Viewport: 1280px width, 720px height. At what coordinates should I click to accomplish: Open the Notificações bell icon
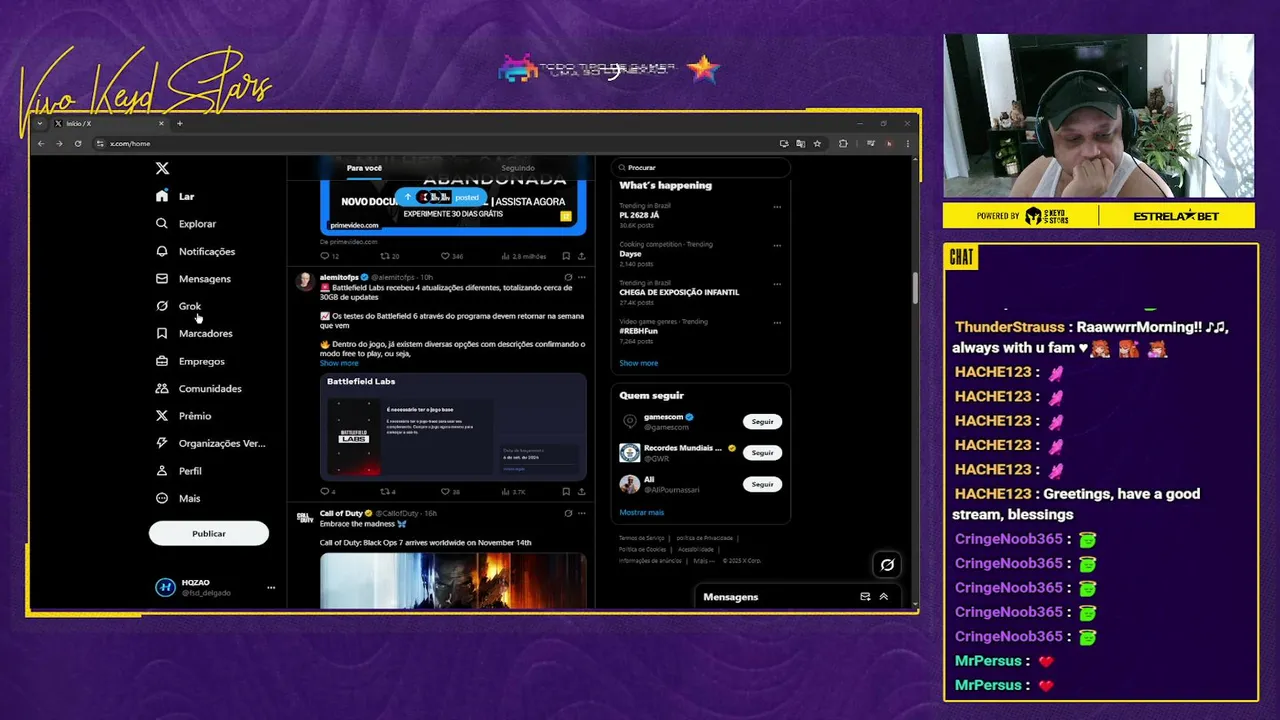(x=162, y=251)
